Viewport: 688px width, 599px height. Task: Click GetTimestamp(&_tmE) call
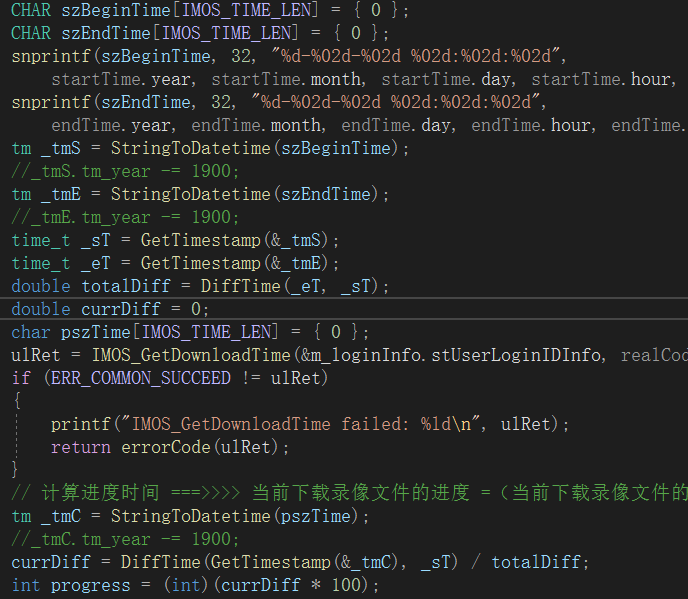tap(234, 263)
